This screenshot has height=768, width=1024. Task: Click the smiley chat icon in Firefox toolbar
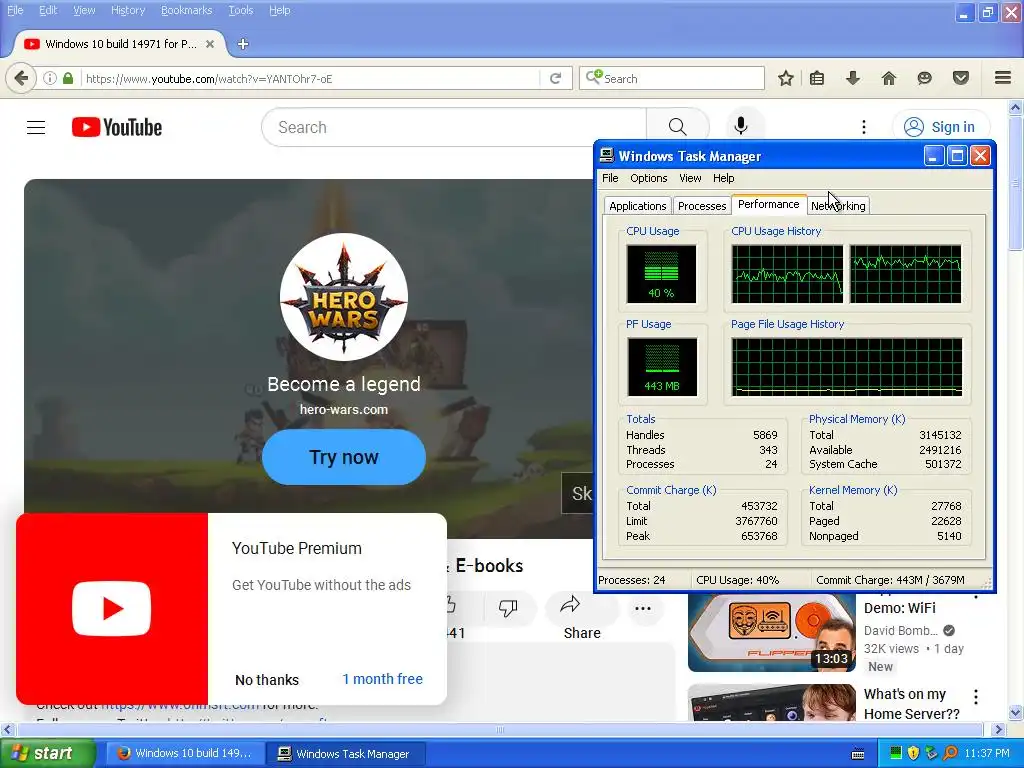coord(924,78)
